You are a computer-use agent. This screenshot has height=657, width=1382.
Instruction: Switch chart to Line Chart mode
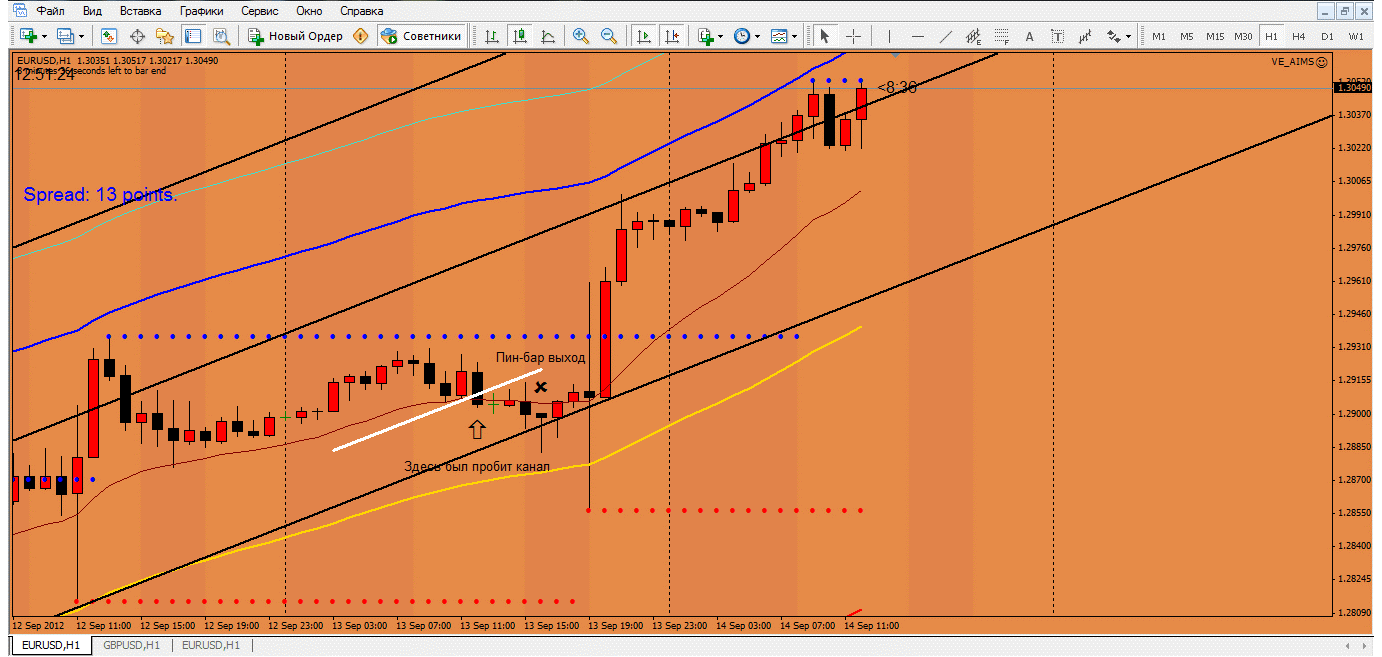pos(548,36)
